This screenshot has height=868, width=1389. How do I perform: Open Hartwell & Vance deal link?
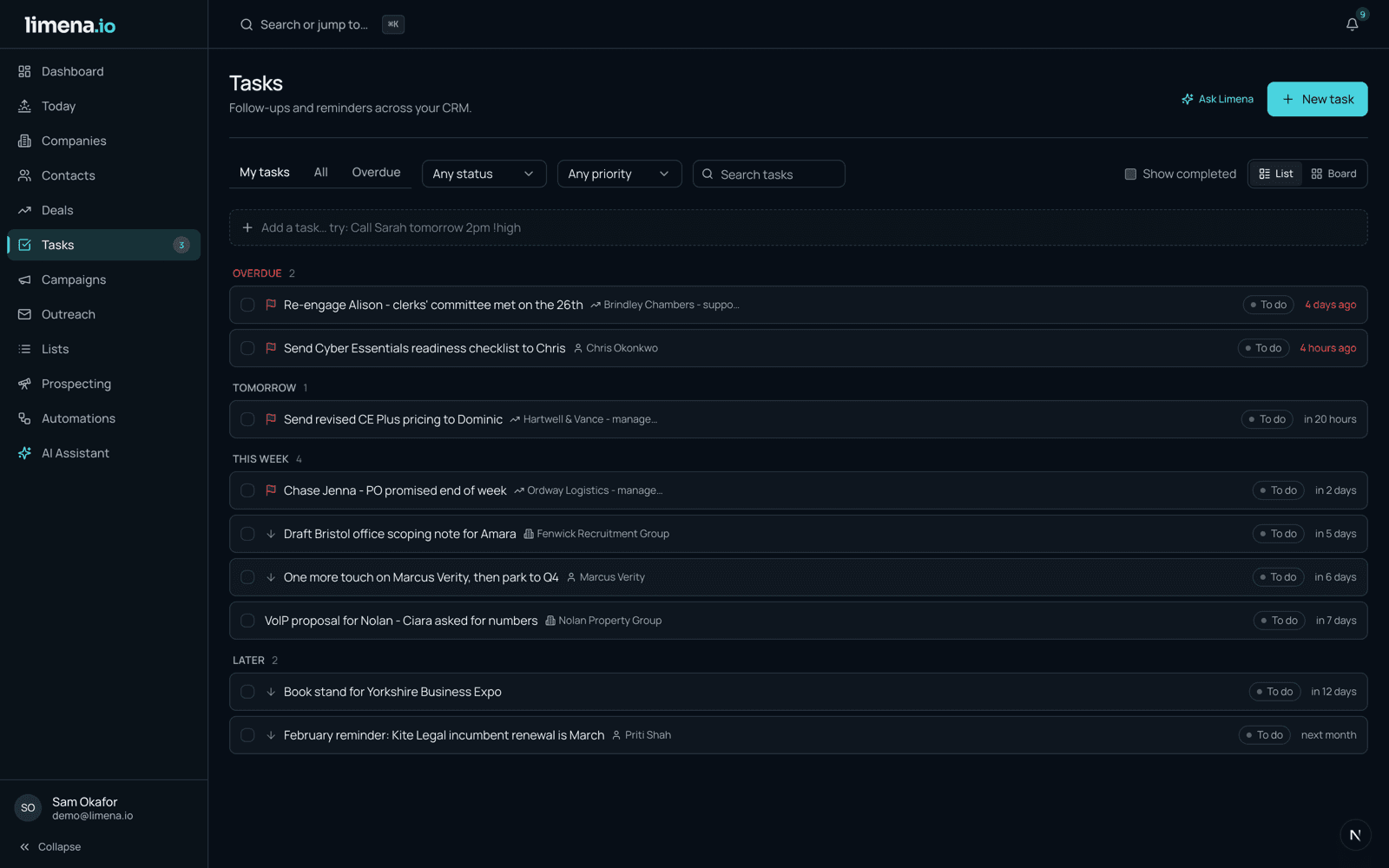[x=583, y=419]
